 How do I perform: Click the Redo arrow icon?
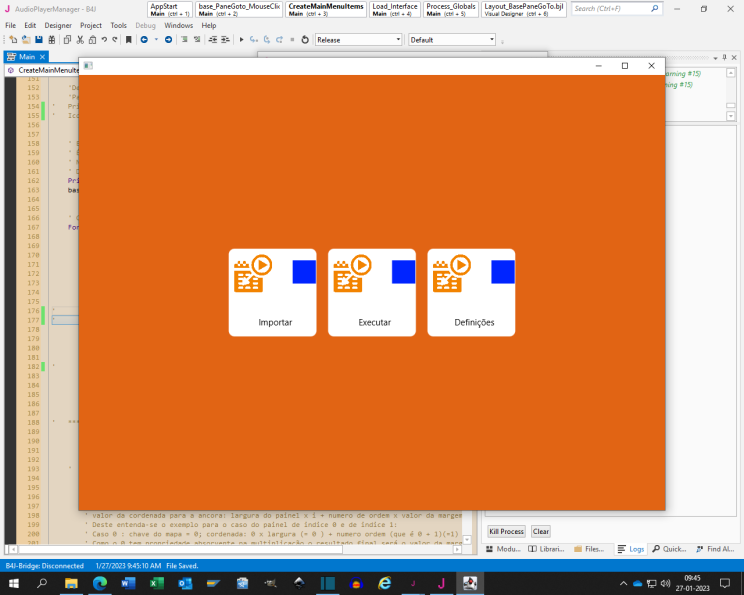coord(115,40)
